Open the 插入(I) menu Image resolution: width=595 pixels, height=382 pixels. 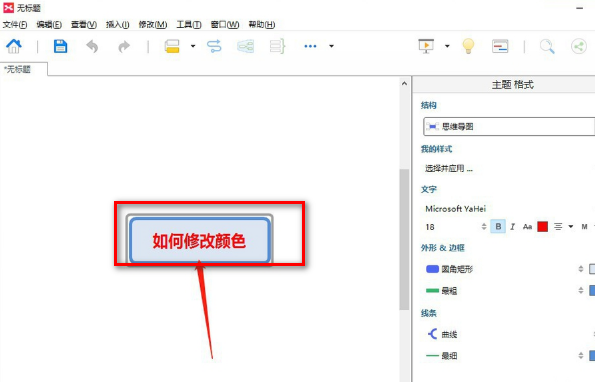117,25
